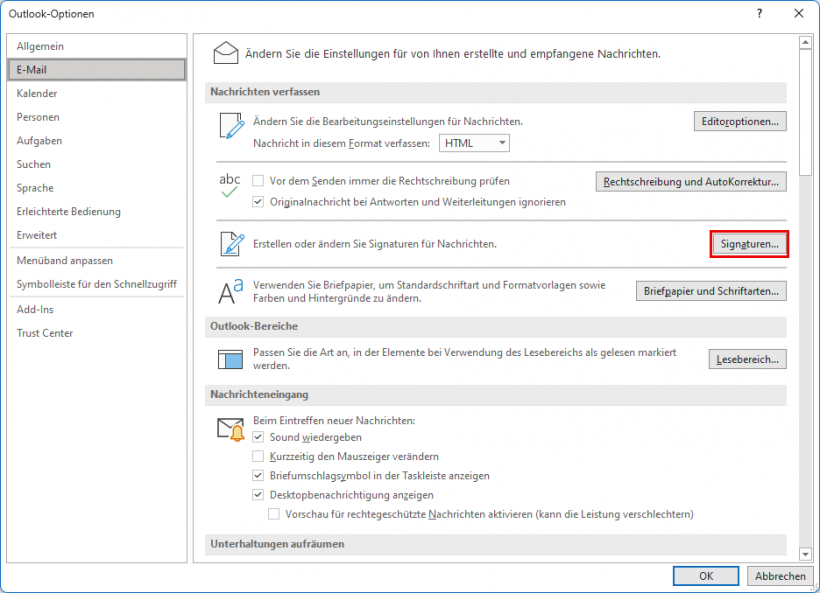Click the pencil-and-paper editing settings icon
820x593 pixels.
[x=231, y=127]
